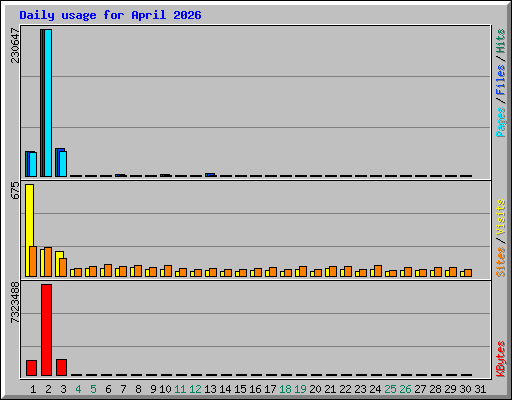Screen dimensions: 512x400
Task: Click day label 28 on the x-axis
Action: click(435, 389)
